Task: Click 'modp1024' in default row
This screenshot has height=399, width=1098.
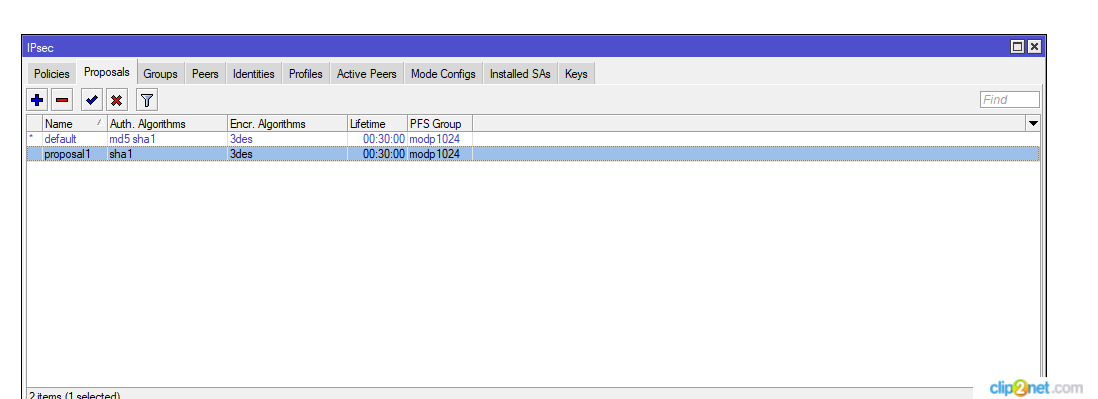Action: (435, 139)
